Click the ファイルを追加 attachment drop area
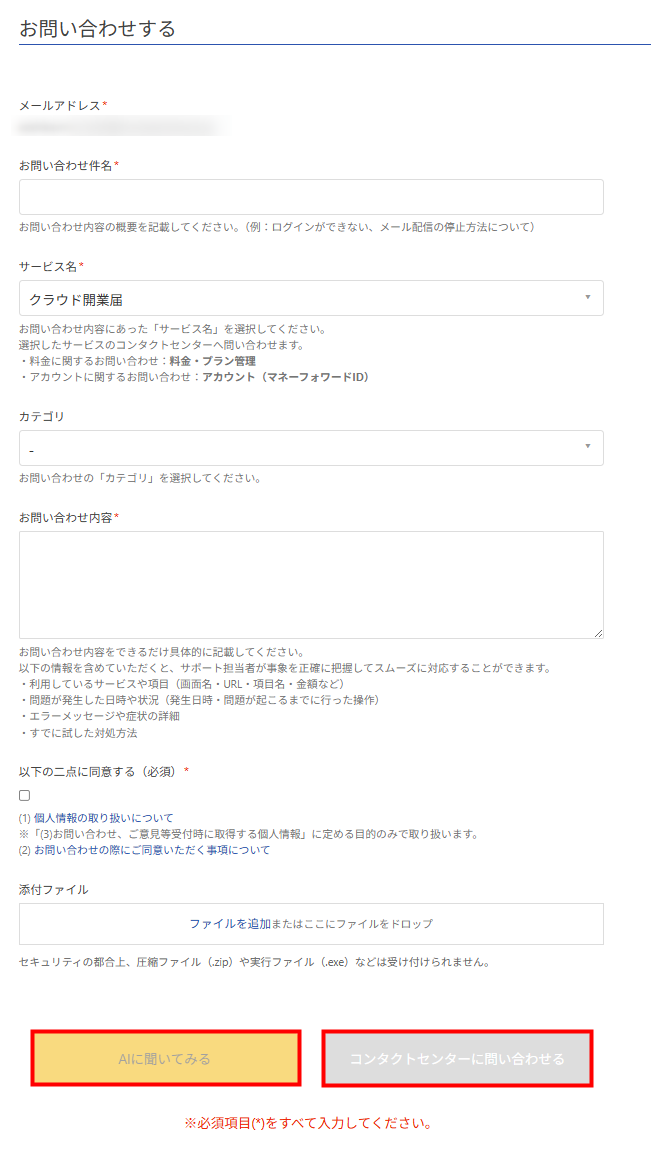Viewport: 651px width, 1149px height. [310, 923]
